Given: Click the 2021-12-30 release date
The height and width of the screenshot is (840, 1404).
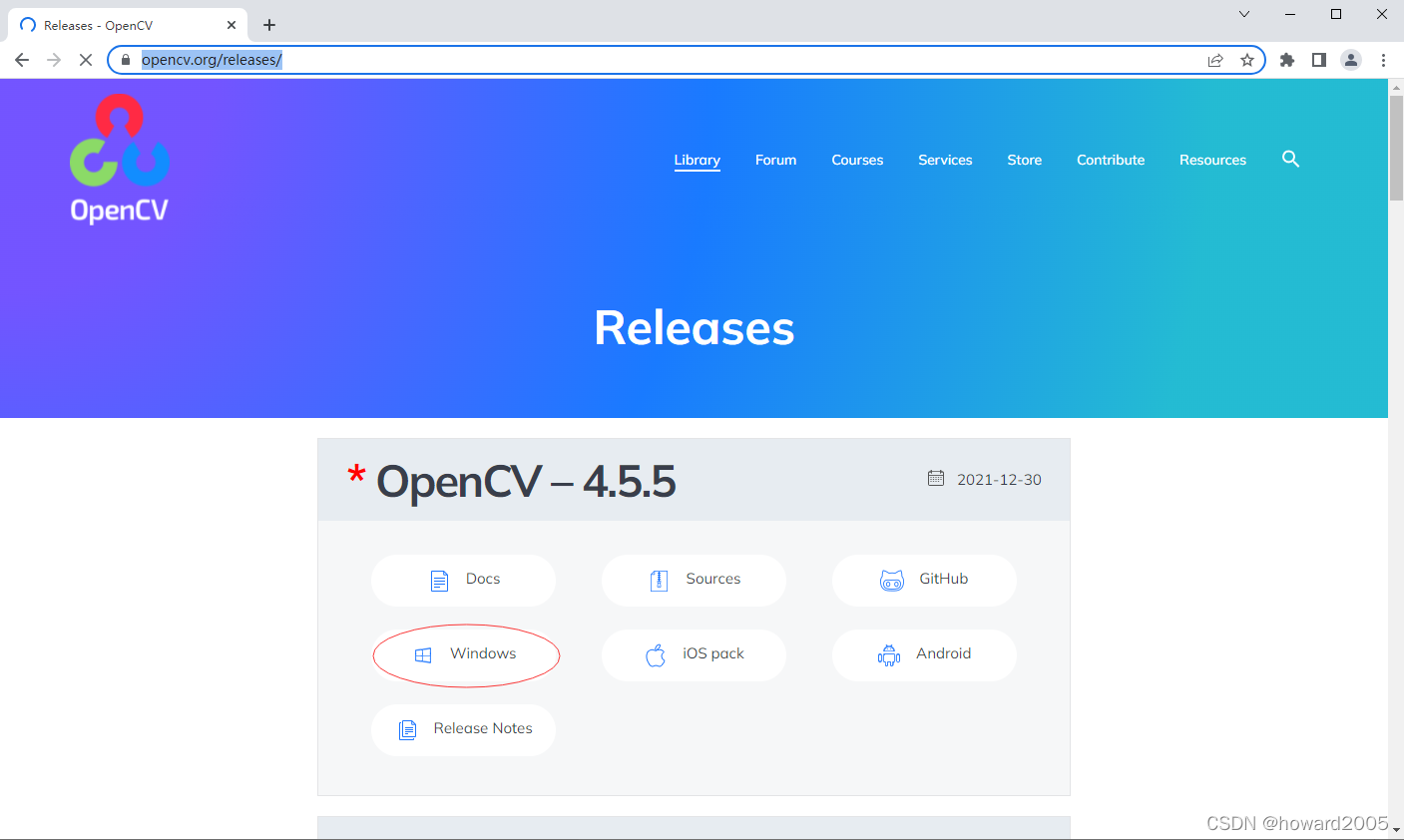Looking at the screenshot, I should click(x=999, y=480).
